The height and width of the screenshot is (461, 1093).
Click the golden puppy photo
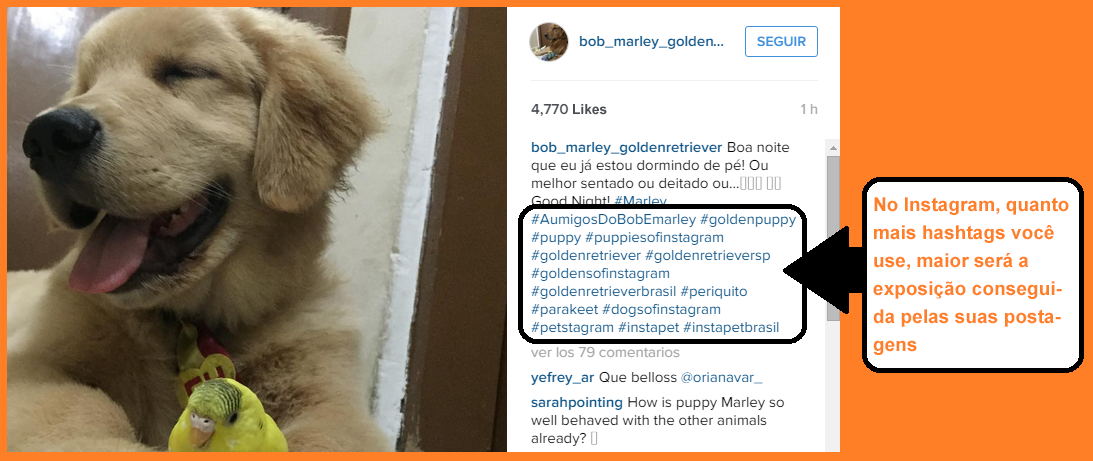257,229
